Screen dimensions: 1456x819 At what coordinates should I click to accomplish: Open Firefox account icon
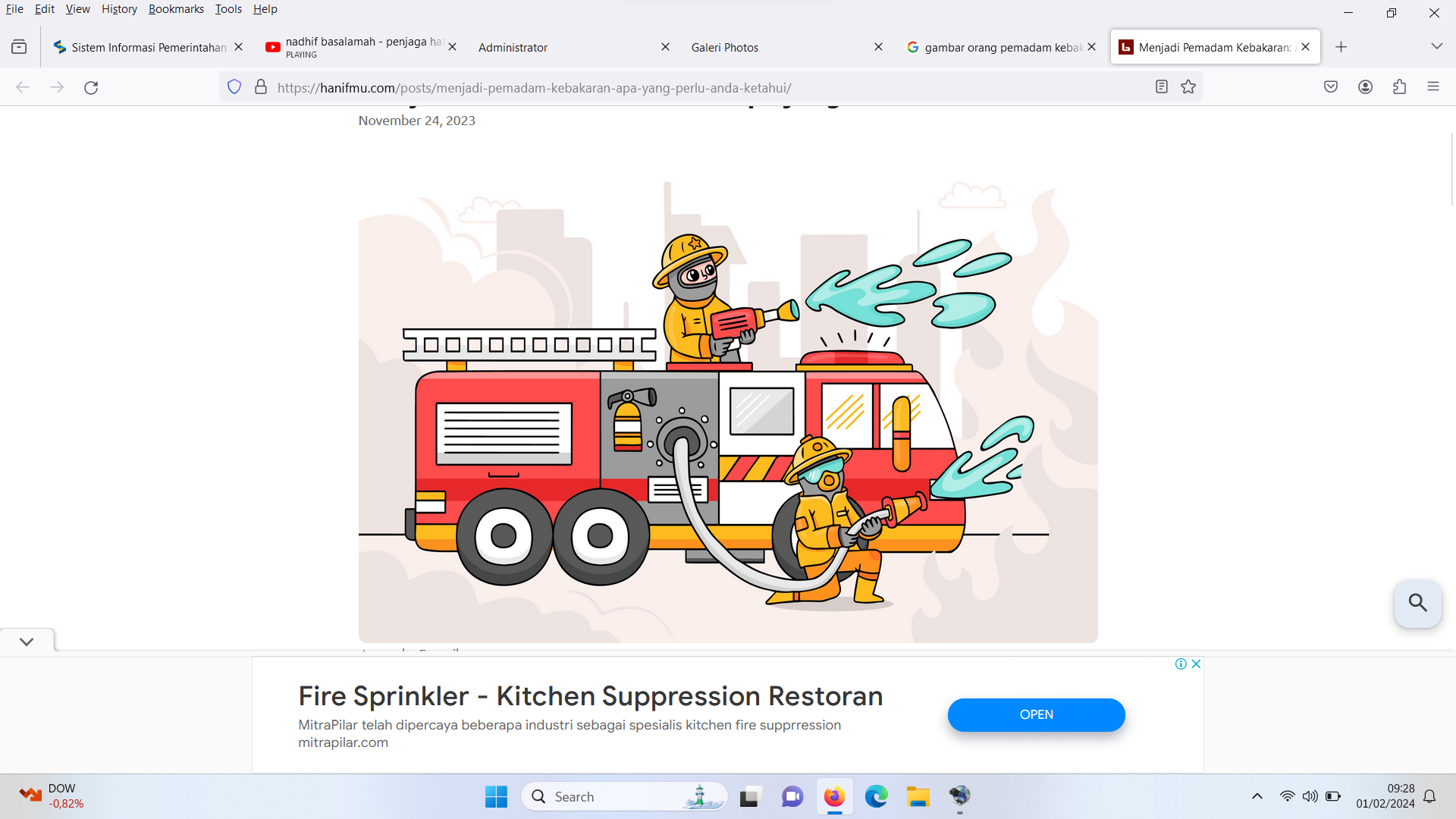click(x=1365, y=87)
